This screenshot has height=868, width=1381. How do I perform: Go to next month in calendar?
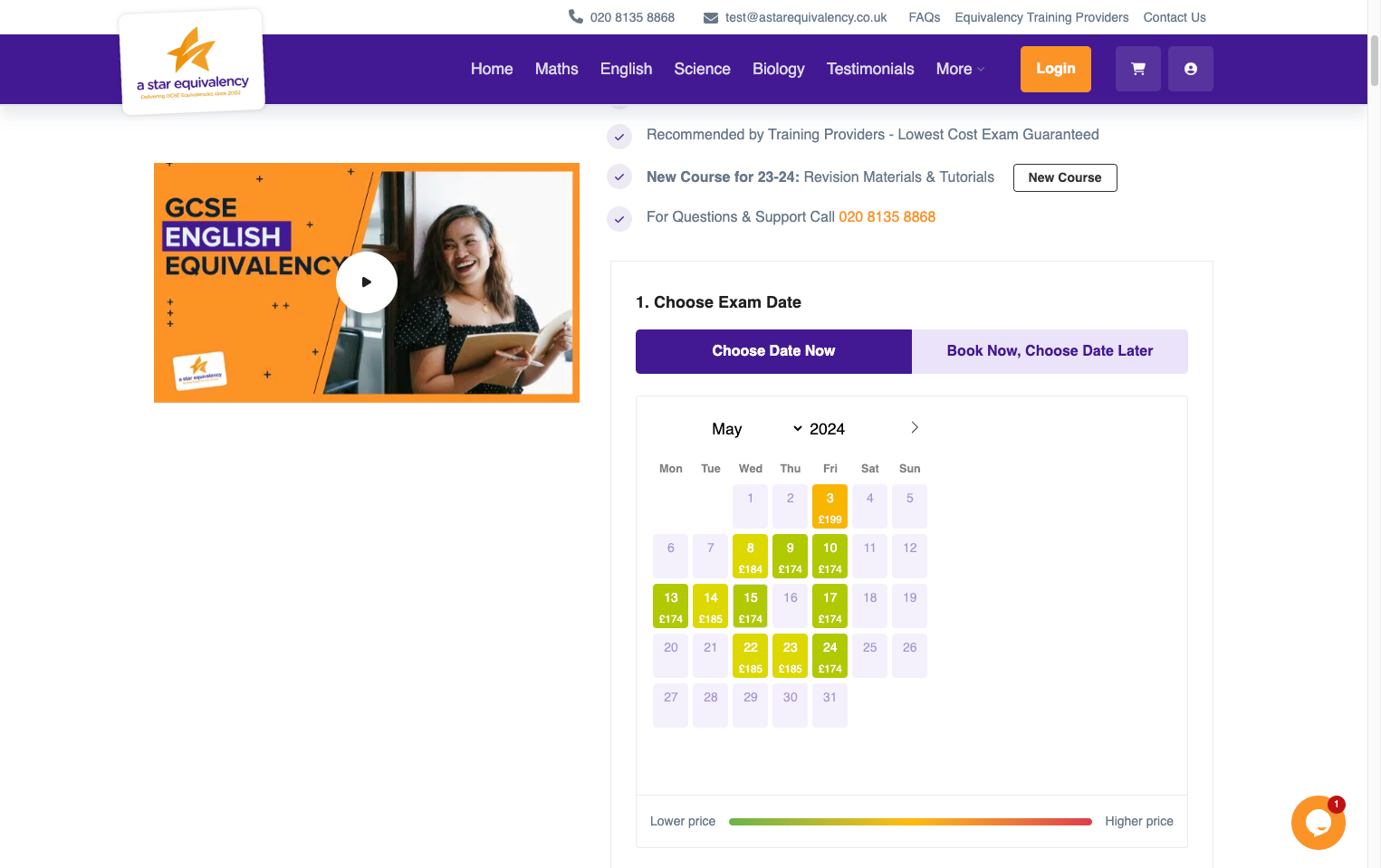[x=915, y=427]
